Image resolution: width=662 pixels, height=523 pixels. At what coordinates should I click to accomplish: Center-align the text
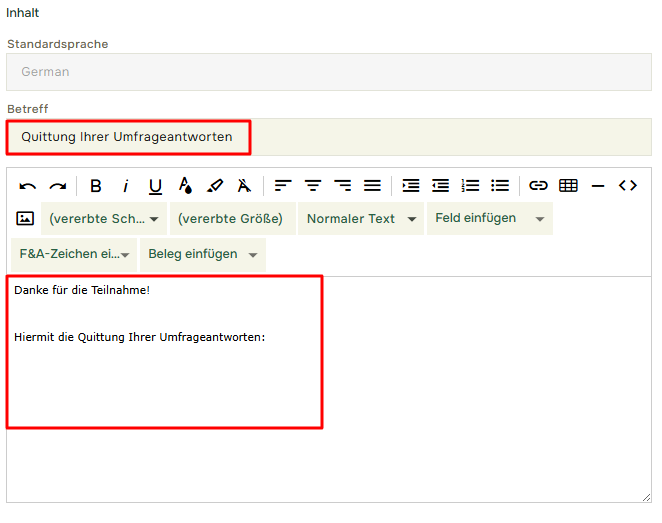tap(313, 186)
